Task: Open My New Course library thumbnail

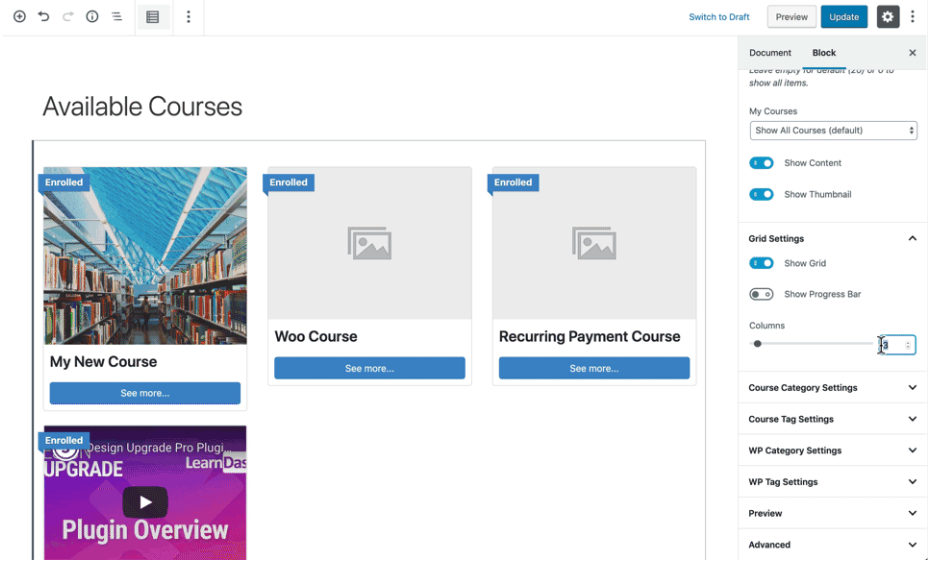Action: click(x=145, y=256)
